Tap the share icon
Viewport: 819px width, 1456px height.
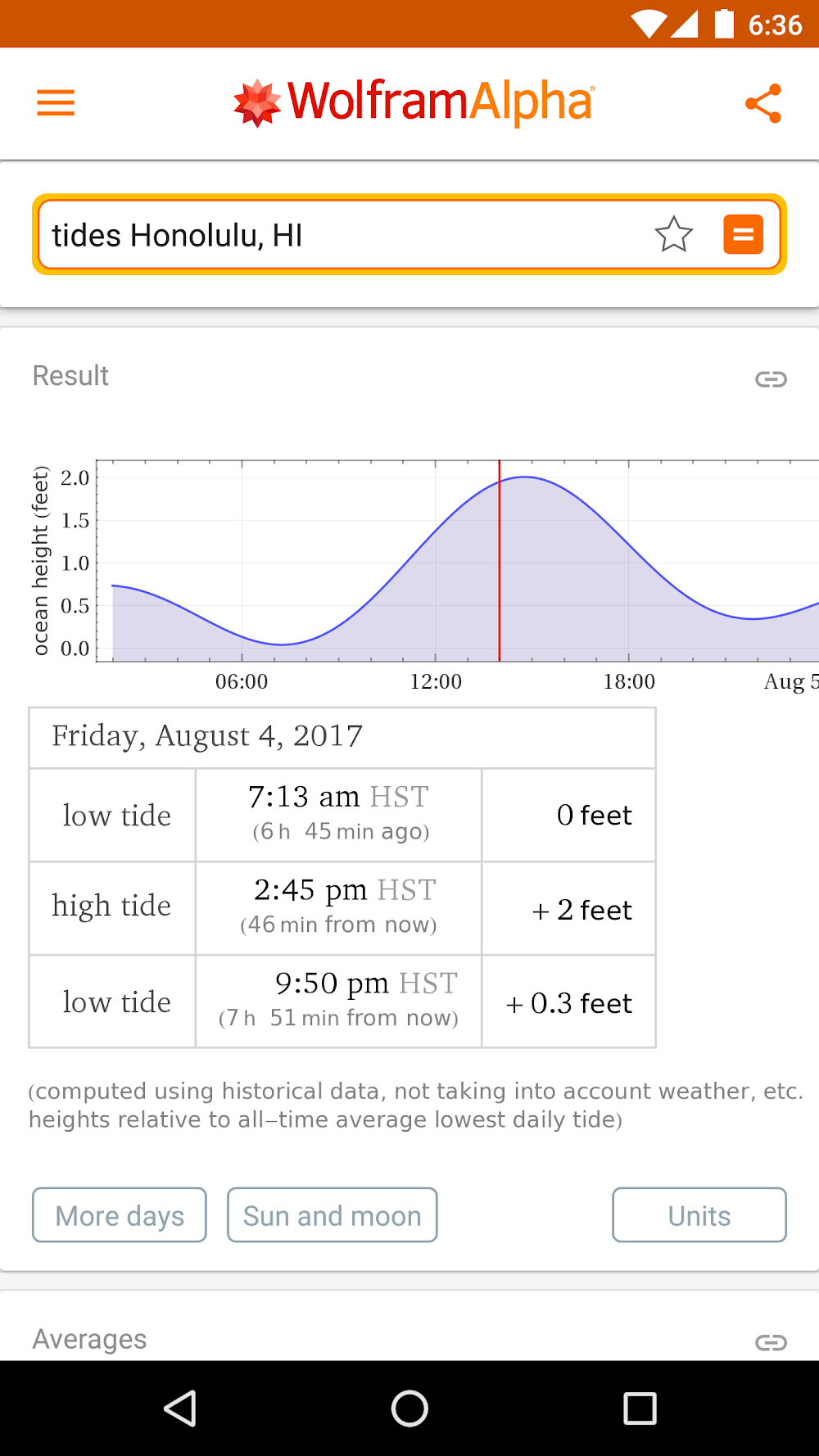click(x=762, y=103)
